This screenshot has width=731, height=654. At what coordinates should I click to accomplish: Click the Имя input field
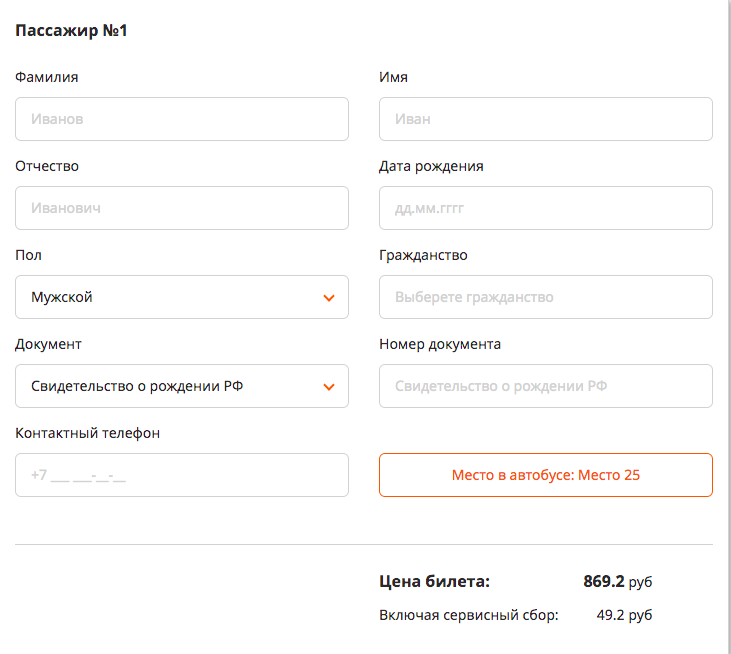pyautogui.click(x=545, y=119)
